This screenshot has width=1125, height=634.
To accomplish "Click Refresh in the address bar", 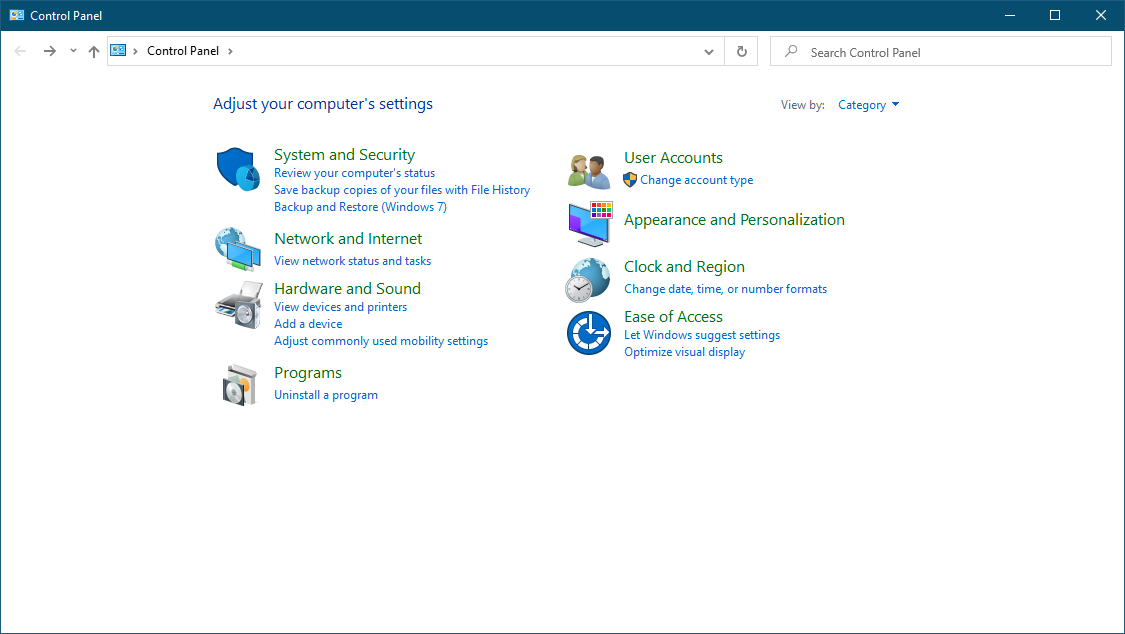I will (741, 50).
